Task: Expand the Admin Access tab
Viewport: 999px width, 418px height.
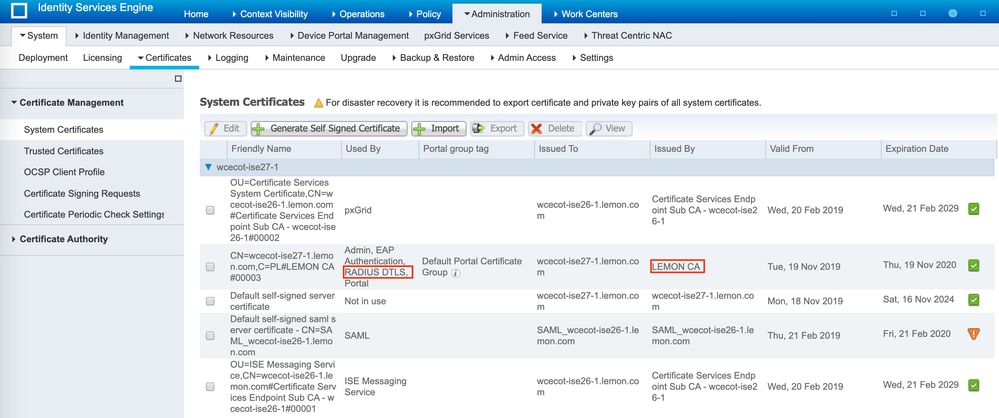Action: pos(522,58)
